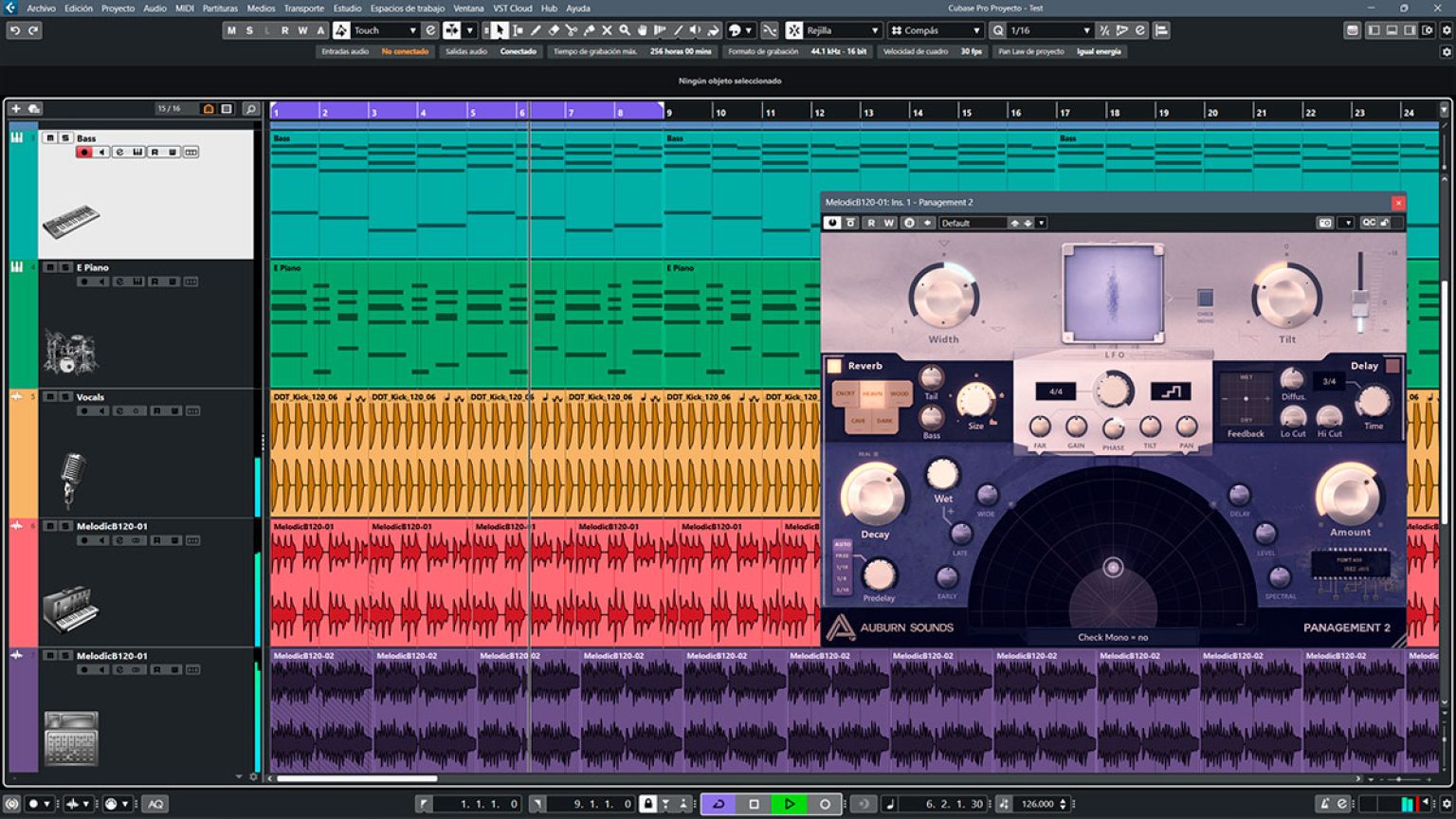Click the quantize Q icon
Screen dimensions: 1456x819
(x=998, y=30)
